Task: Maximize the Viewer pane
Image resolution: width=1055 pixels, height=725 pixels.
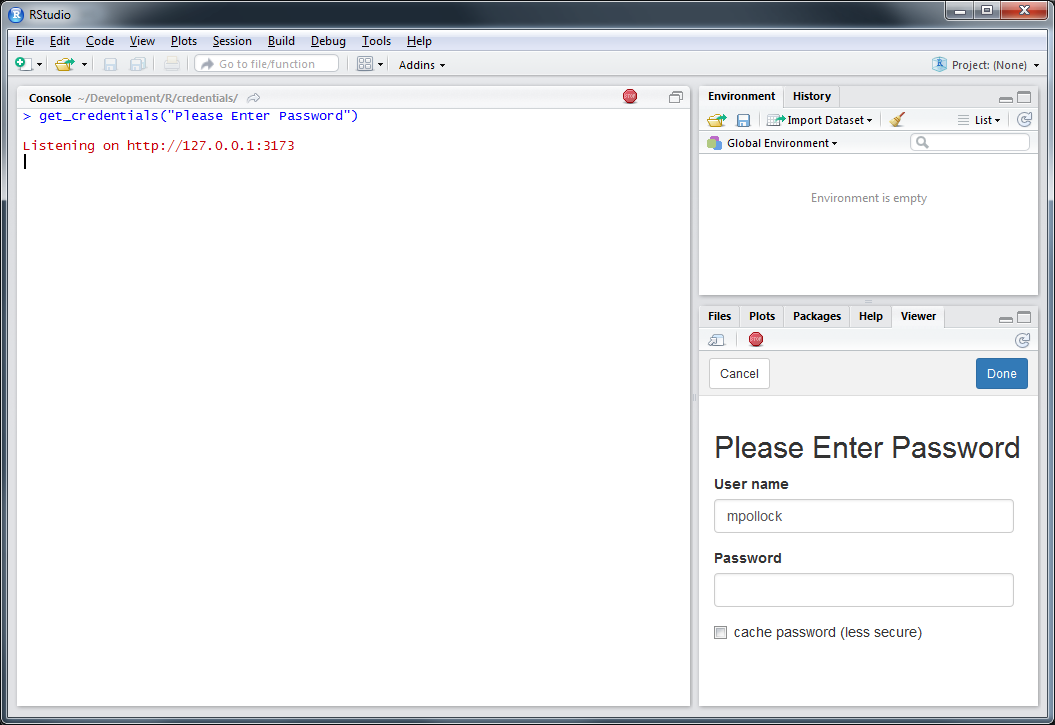Action: pos(1024,317)
